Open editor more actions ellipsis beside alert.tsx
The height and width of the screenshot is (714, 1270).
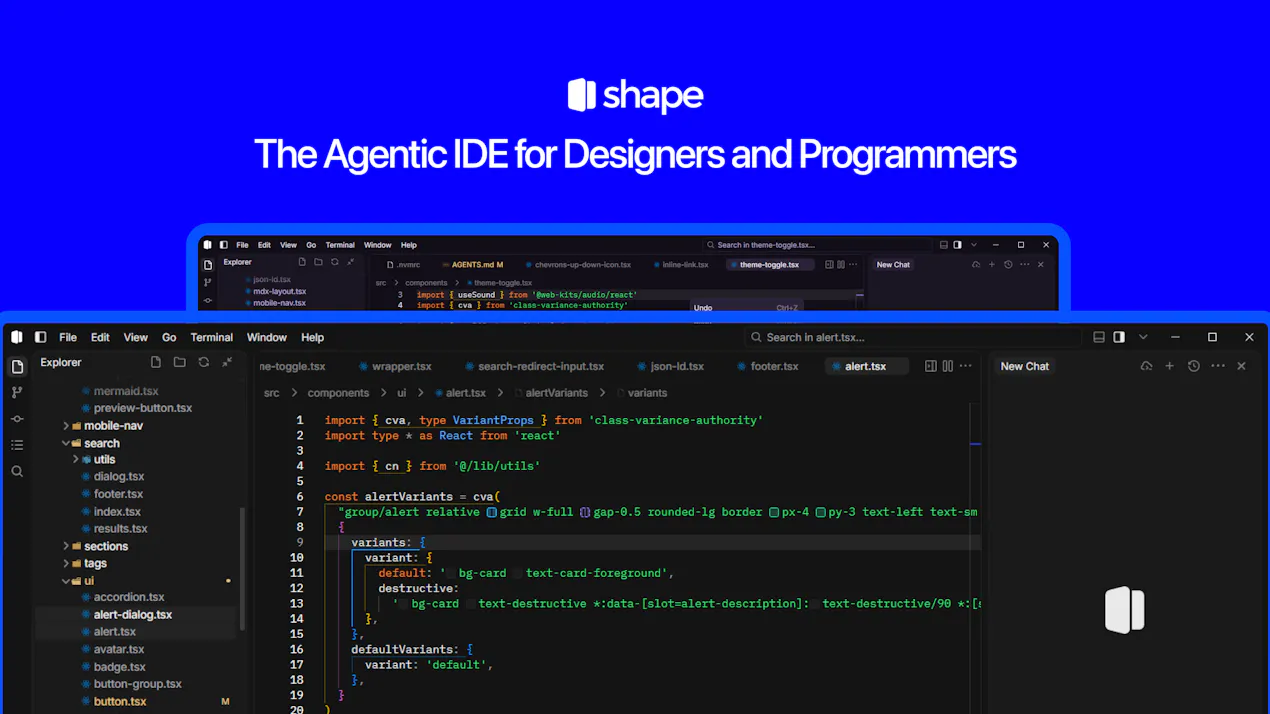966,367
